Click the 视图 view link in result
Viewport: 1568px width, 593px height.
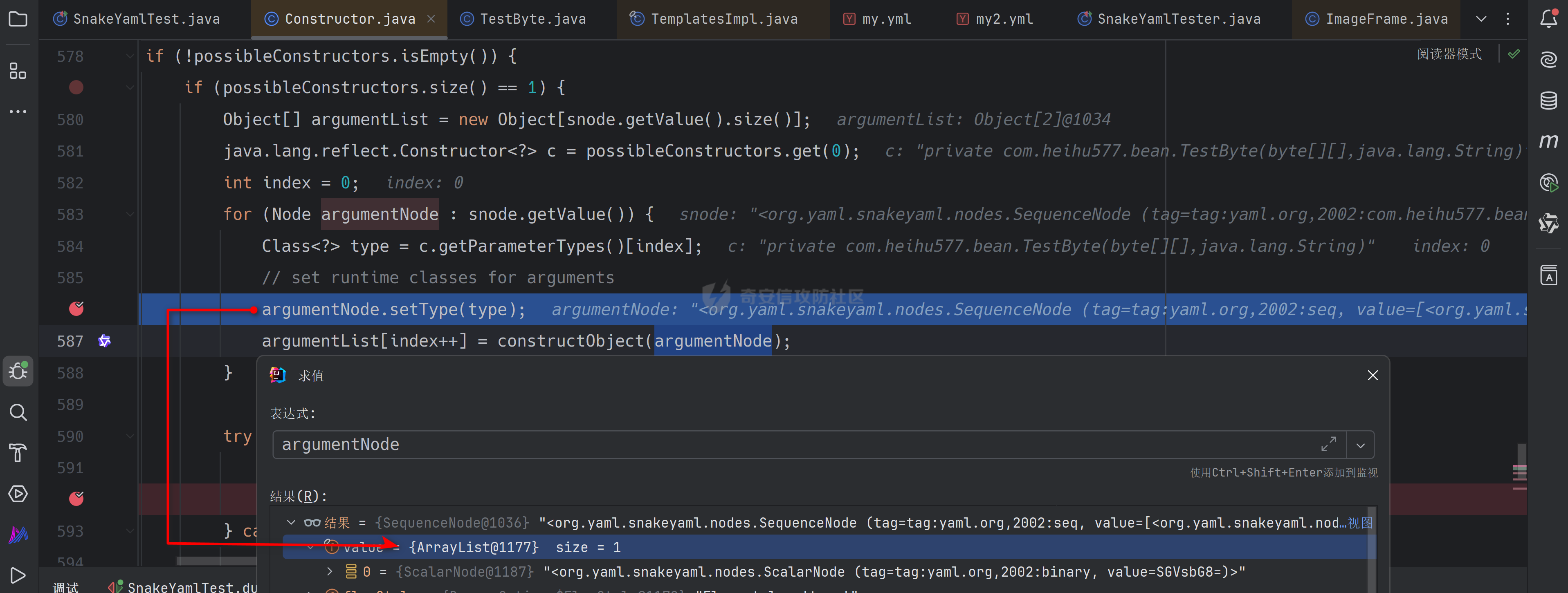coord(1360,522)
